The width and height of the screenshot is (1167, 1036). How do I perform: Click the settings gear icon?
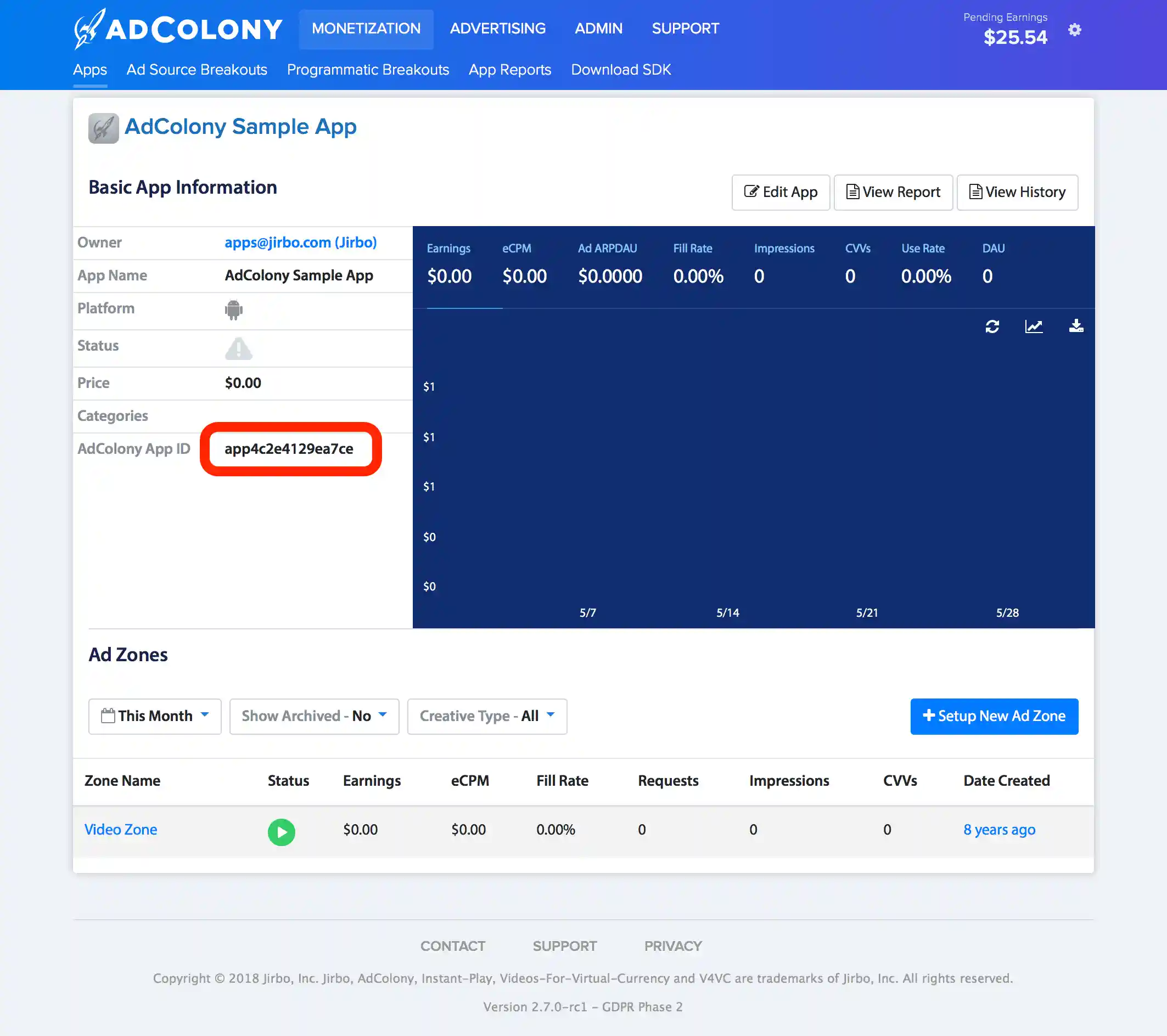1075,30
